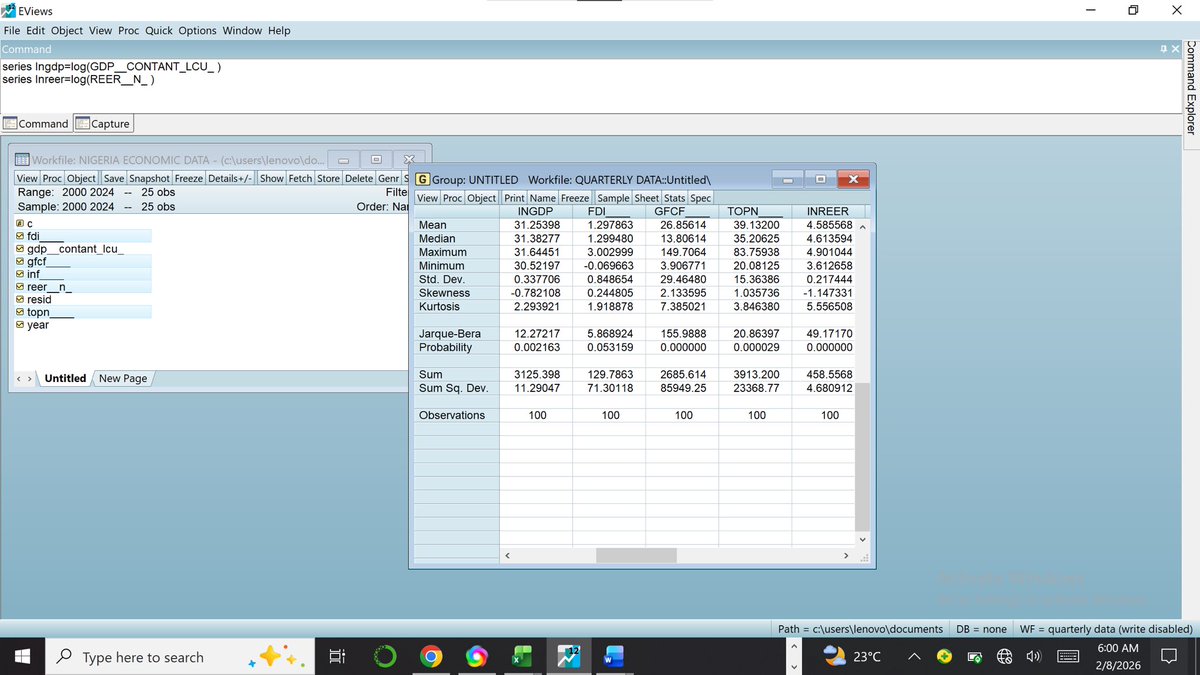Image resolution: width=1200 pixels, height=675 pixels.
Task: Open the File menu
Action: pos(10,30)
